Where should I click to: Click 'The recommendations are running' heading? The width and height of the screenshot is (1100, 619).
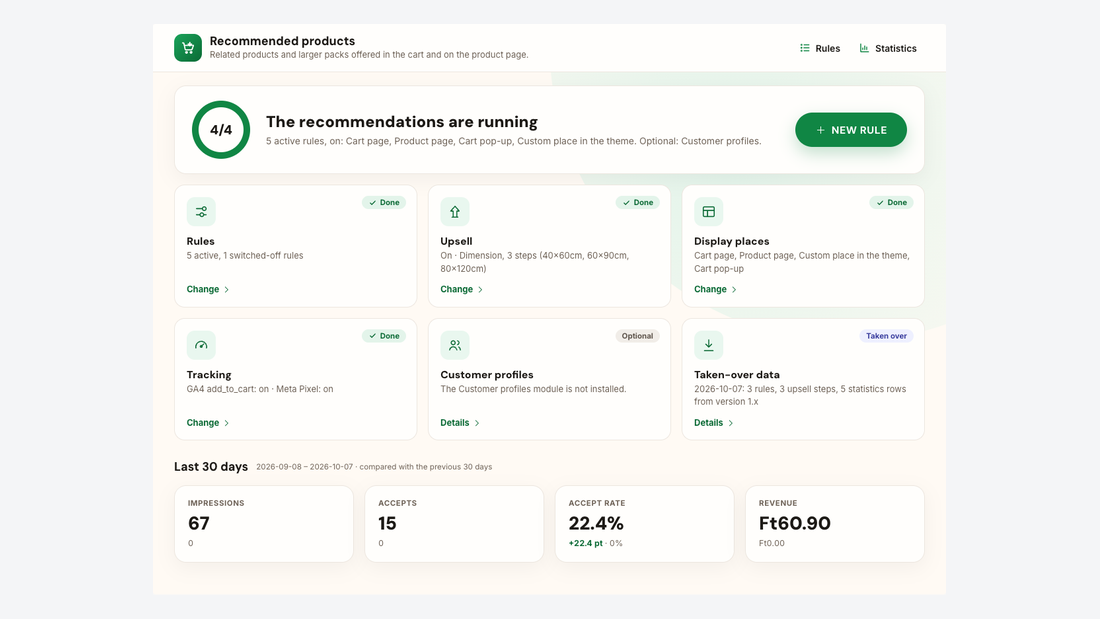tap(401, 121)
